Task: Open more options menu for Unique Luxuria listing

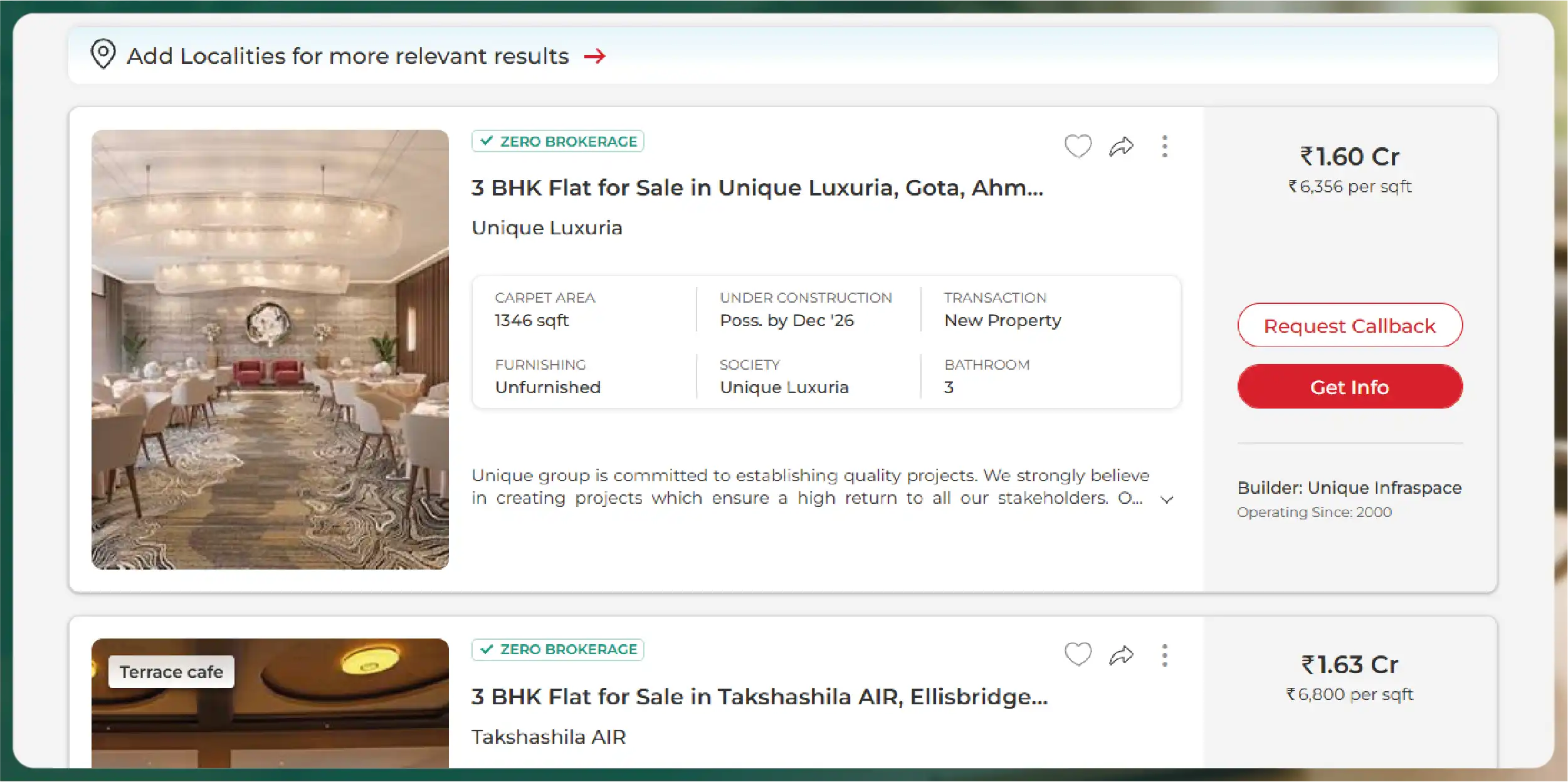Action: [1164, 147]
